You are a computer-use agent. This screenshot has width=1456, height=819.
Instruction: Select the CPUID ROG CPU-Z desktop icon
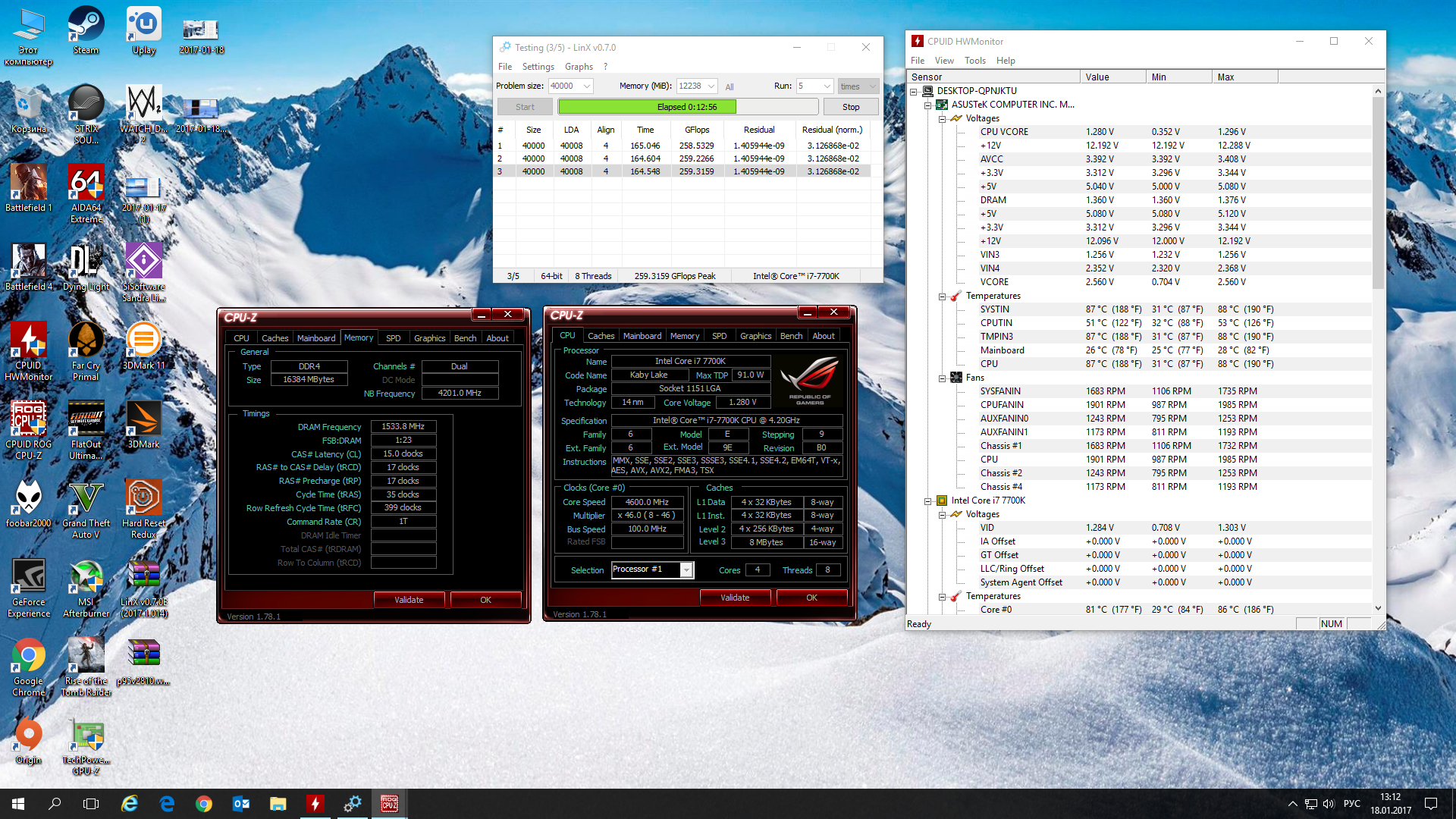click(29, 430)
